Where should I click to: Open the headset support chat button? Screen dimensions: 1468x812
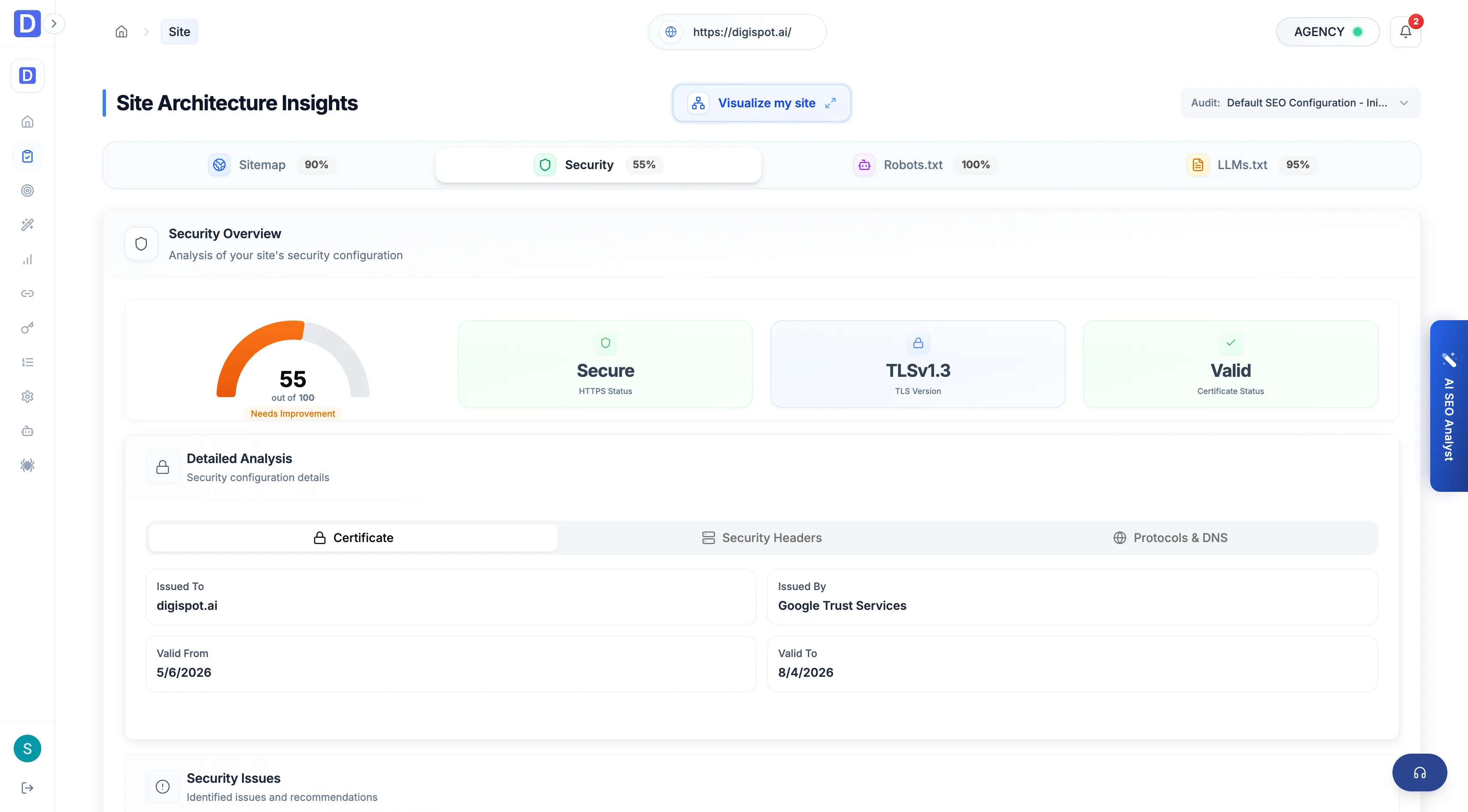point(1419,773)
